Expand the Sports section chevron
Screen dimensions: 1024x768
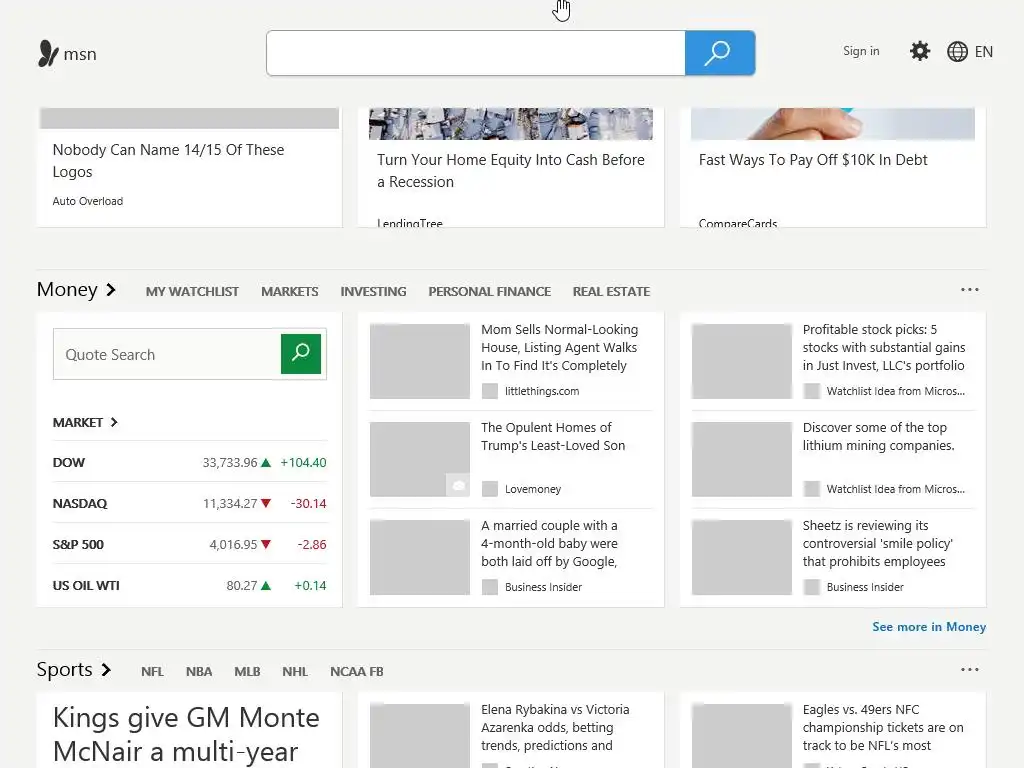point(106,669)
